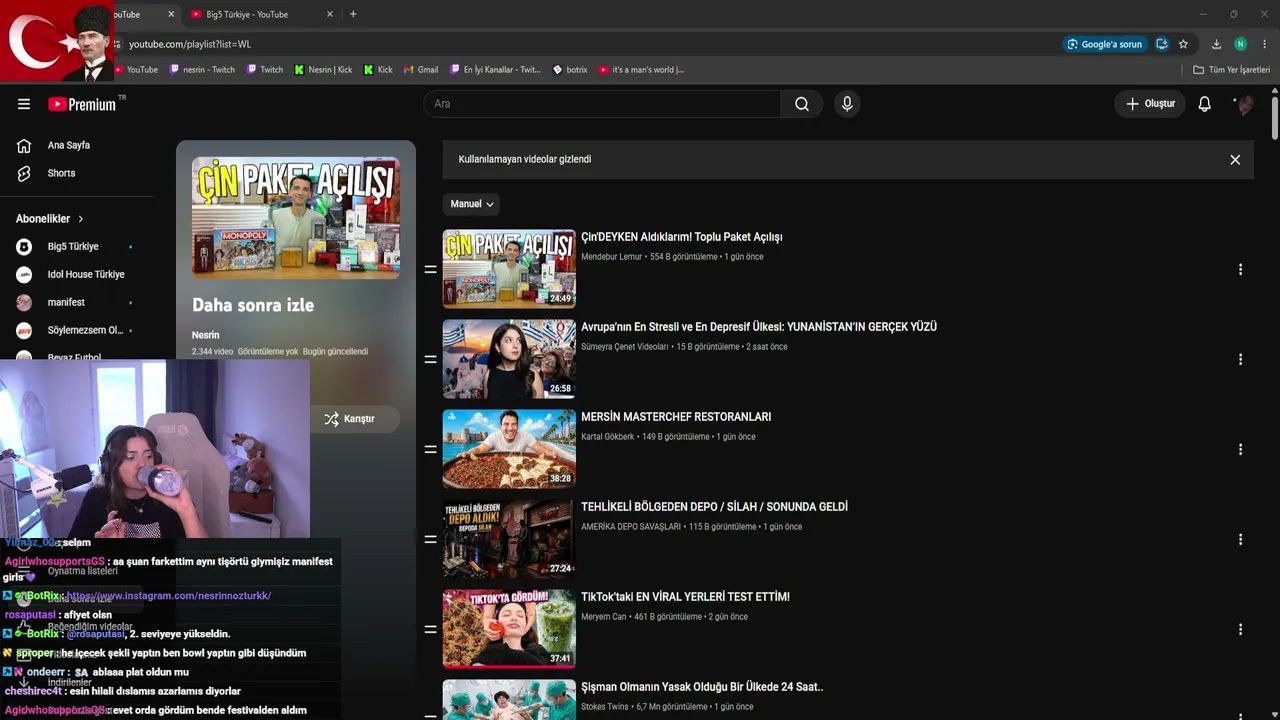This screenshot has height=720, width=1280.
Task: Open the MERSİN MASTERCHEF RESTORANLARI video title
Action: coord(676,417)
